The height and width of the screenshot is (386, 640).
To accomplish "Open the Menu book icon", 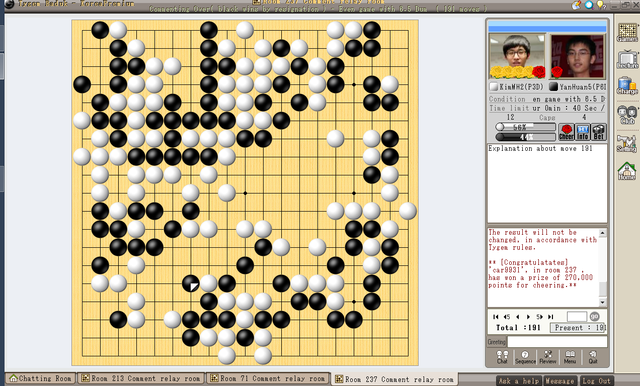I will 570,357.
